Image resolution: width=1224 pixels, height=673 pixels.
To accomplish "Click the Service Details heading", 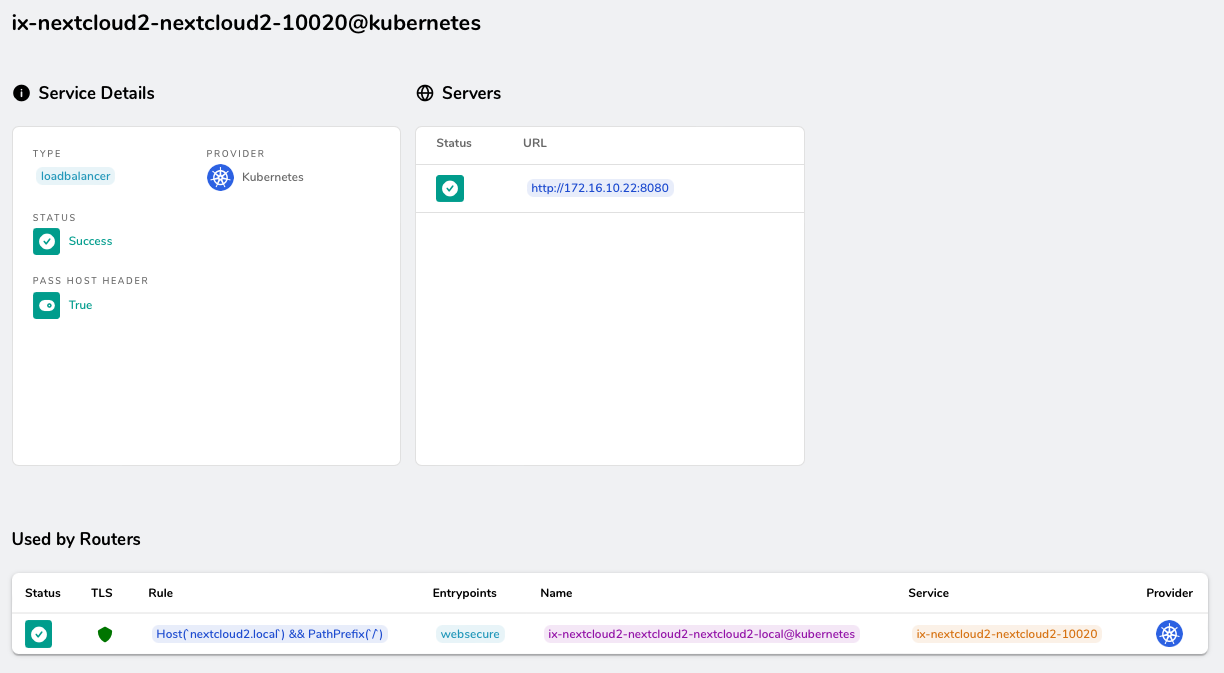I will pos(96,93).
